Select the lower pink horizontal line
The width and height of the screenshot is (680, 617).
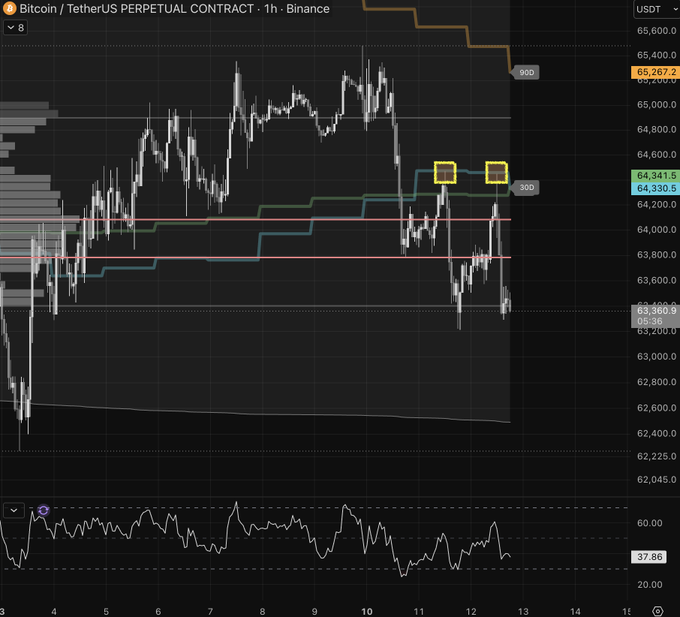(x=255, y=258)
